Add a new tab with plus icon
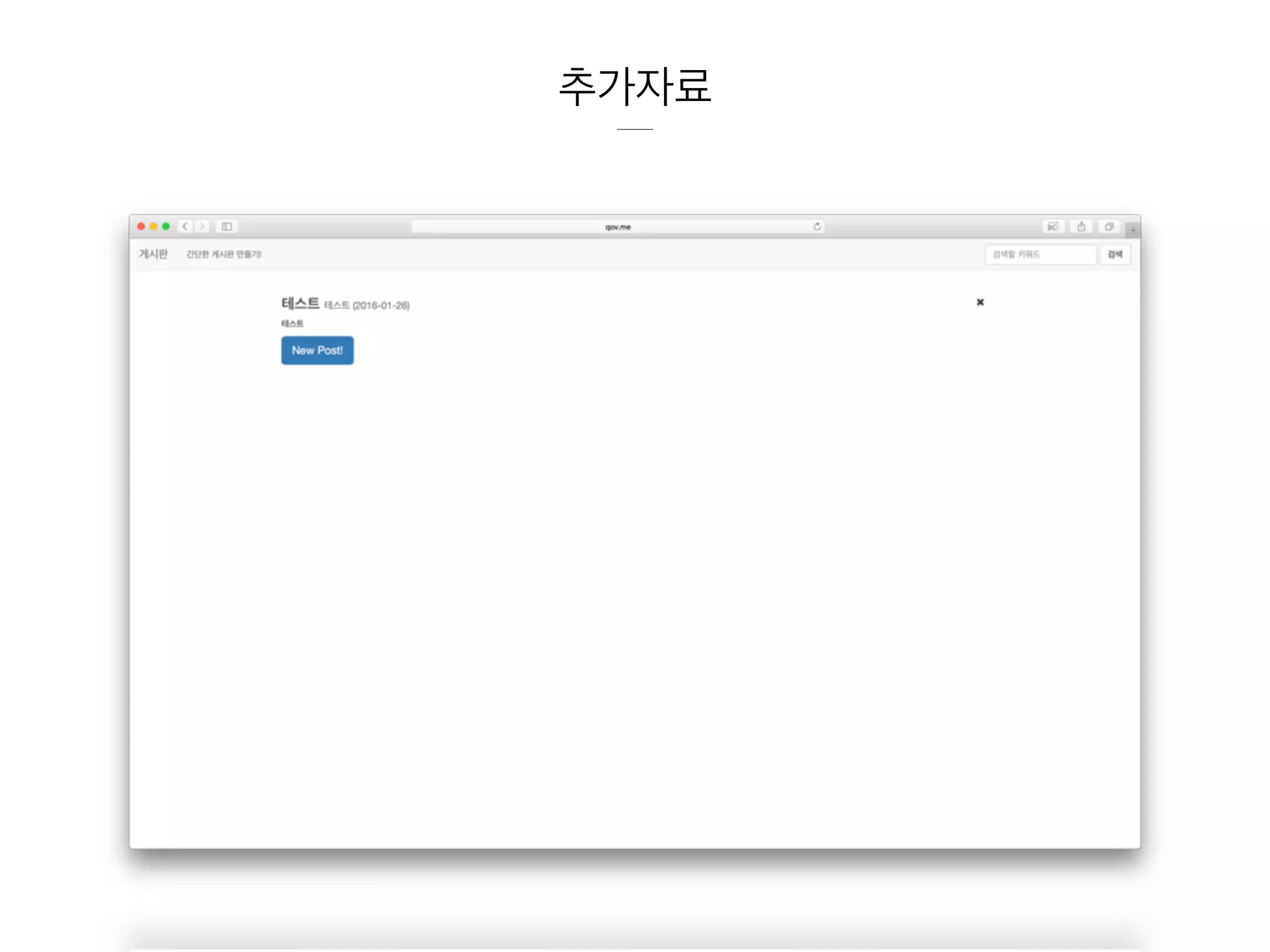The width and height of the screenshot is (1270, 952). tap(1133, 230)
